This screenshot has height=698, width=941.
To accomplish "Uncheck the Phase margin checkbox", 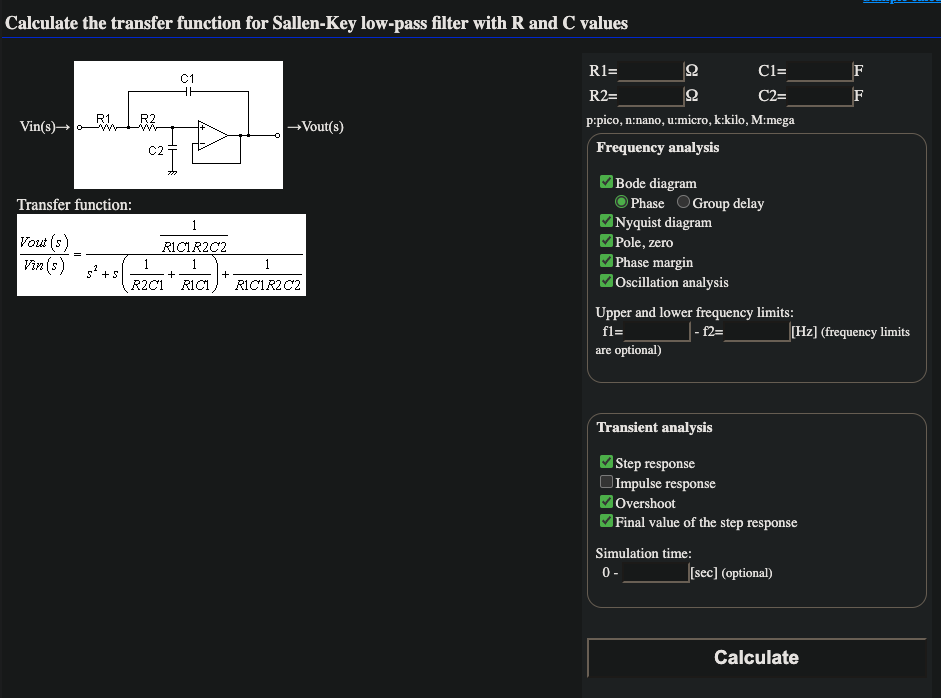I will click(x=607, y=262).
